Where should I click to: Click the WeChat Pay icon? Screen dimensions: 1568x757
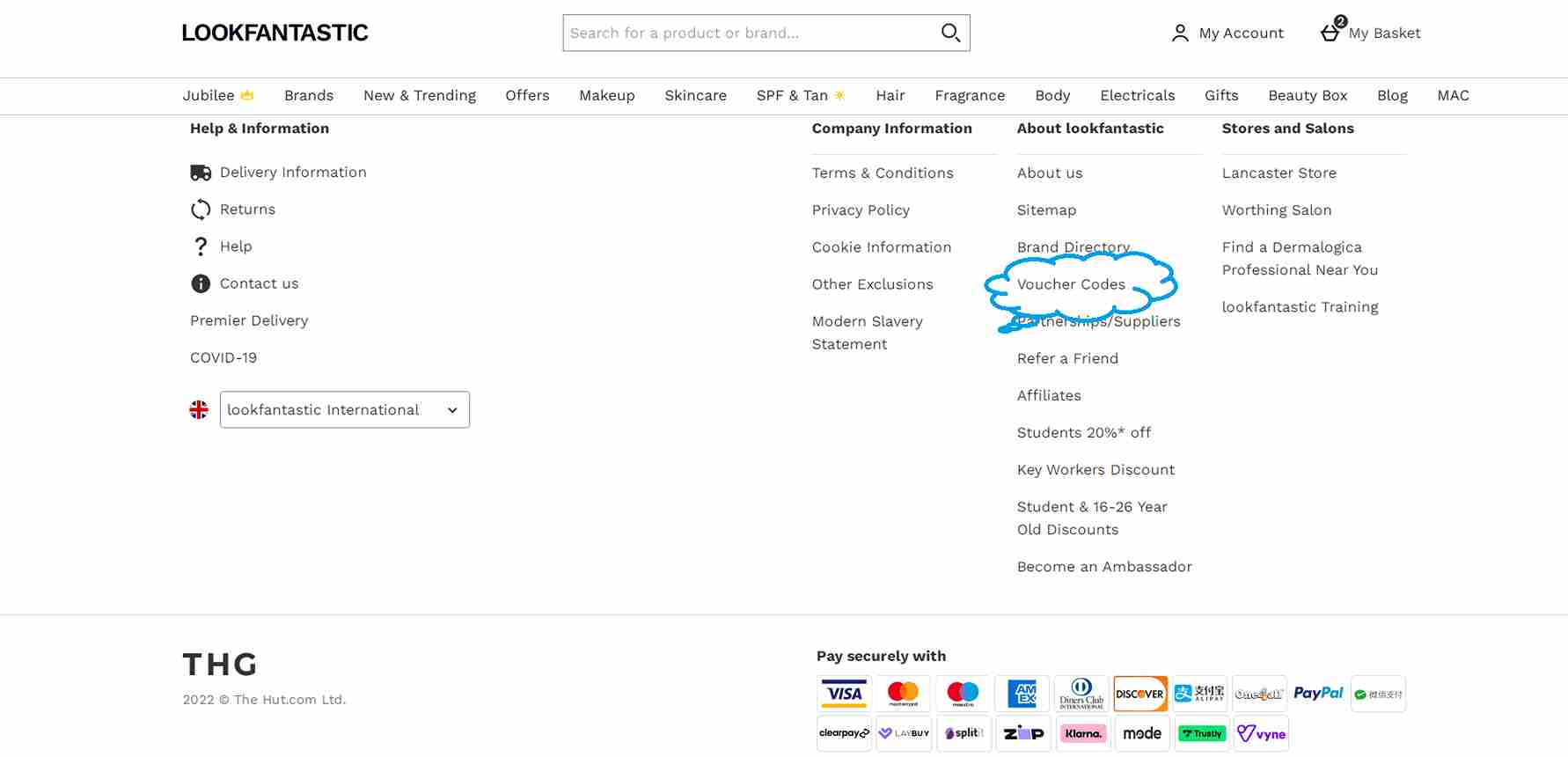tap(1378, 694)
